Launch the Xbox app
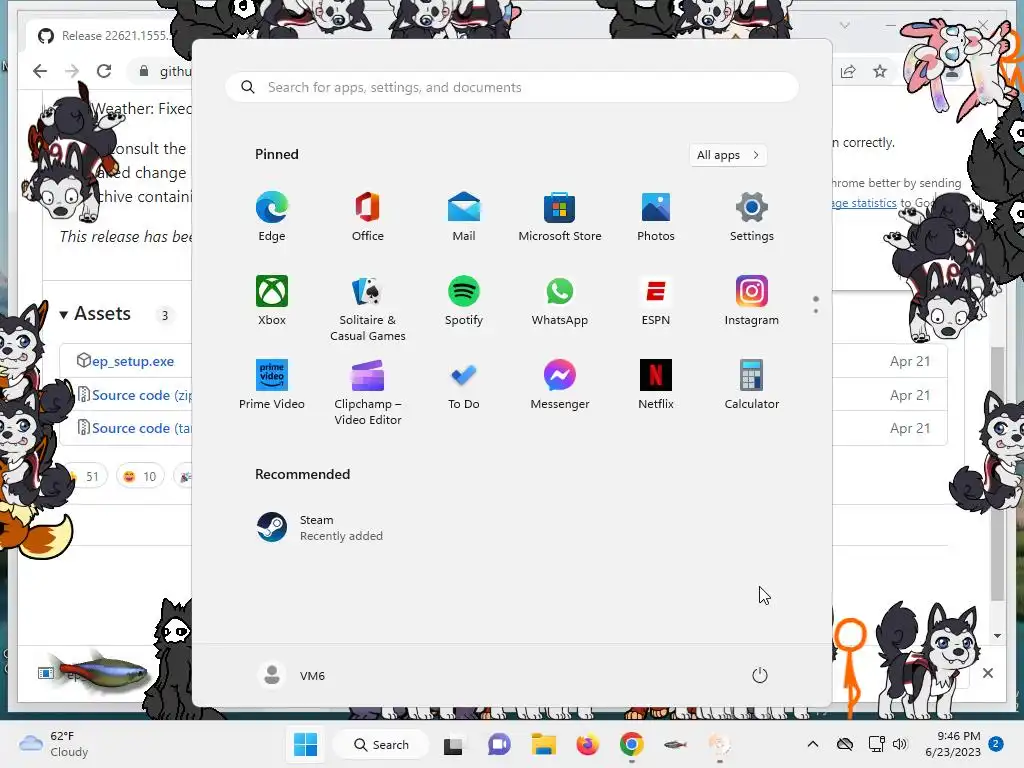 272,301
